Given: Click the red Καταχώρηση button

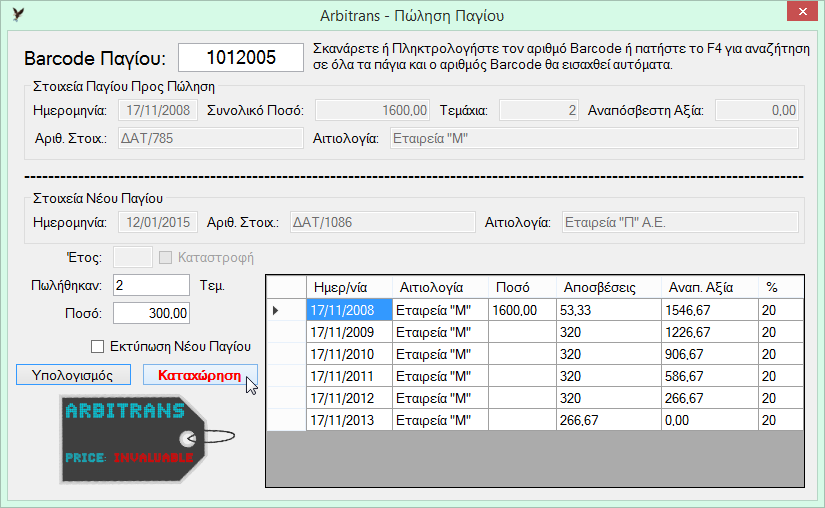Looking at the screenshot, I should (x=200, y=375).
